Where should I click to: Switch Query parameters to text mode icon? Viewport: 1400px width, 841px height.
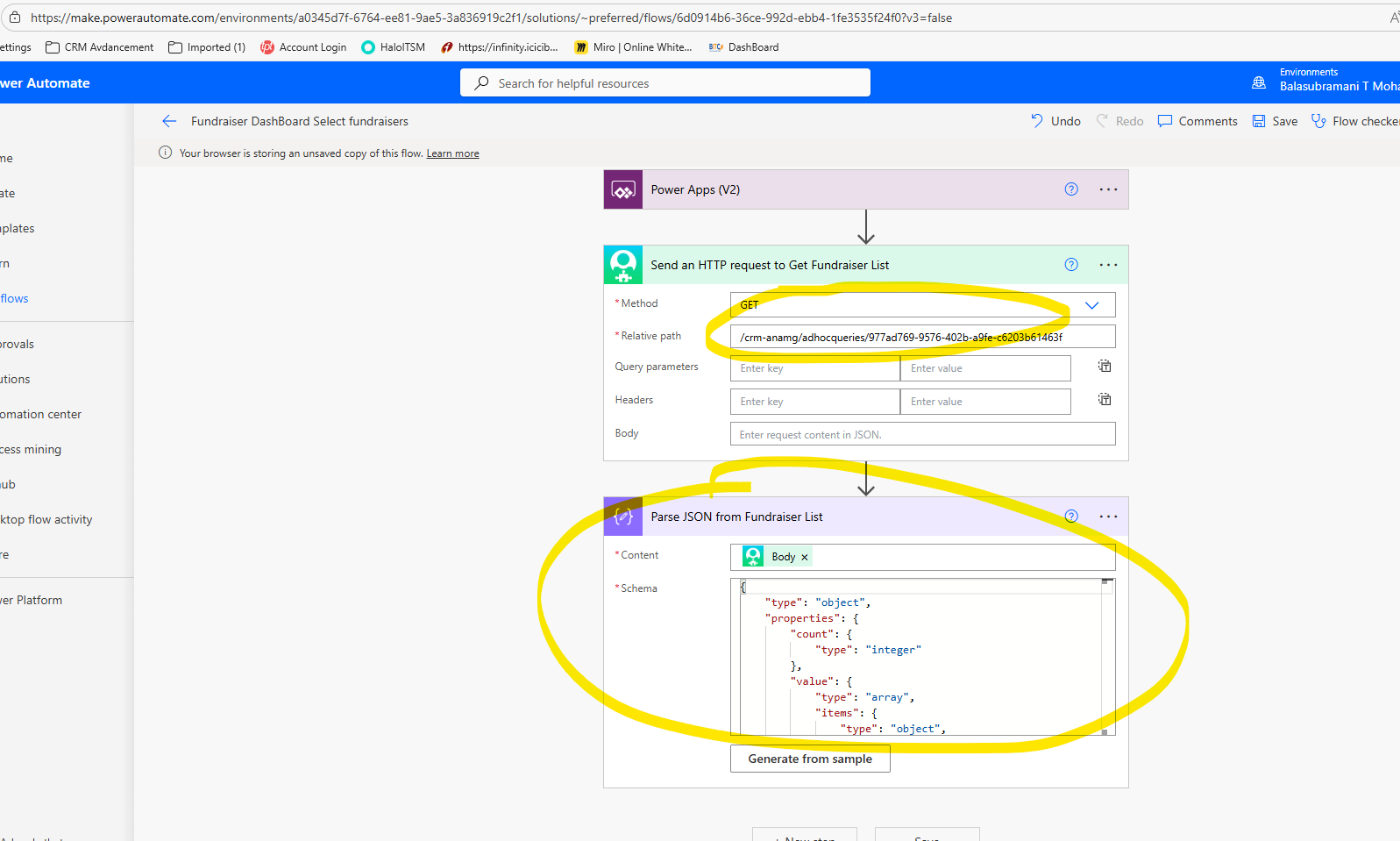[1105, 366]
